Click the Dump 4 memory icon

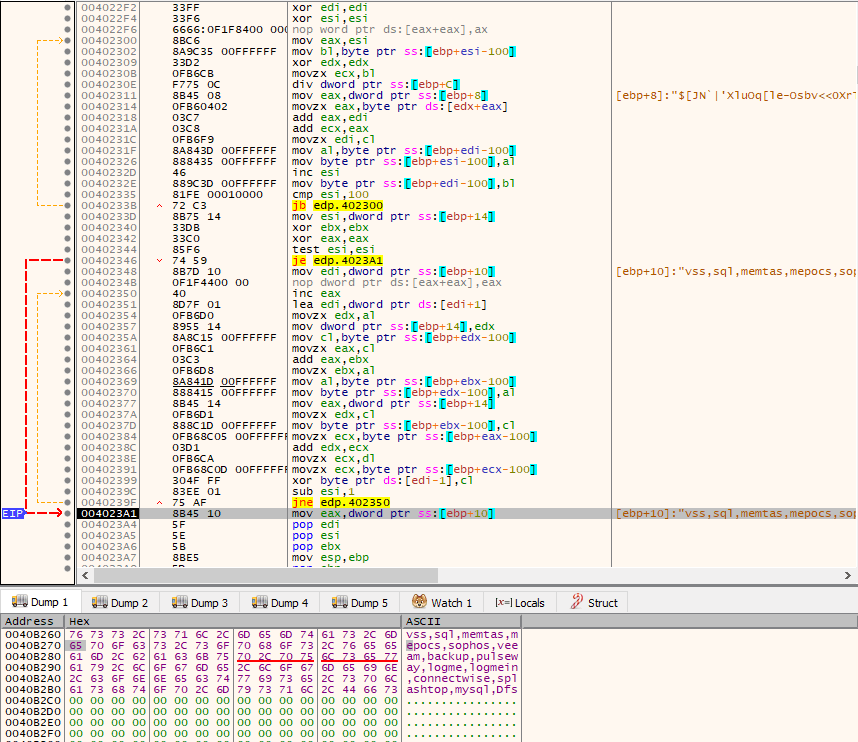(x=259, y=602)
